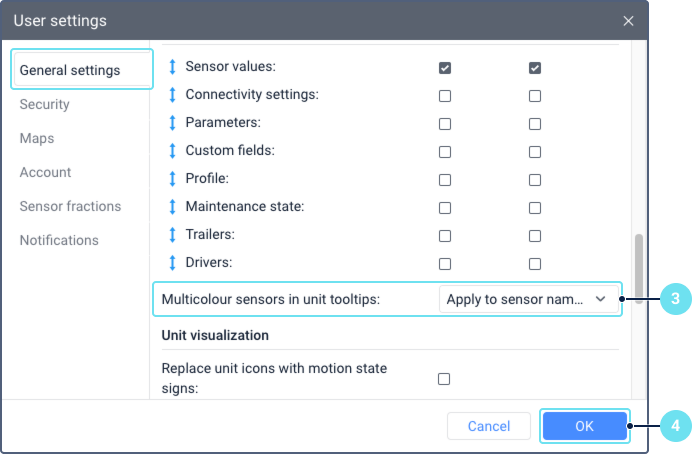
Task: Close the User settings dialog
Action: coord(628,20)
